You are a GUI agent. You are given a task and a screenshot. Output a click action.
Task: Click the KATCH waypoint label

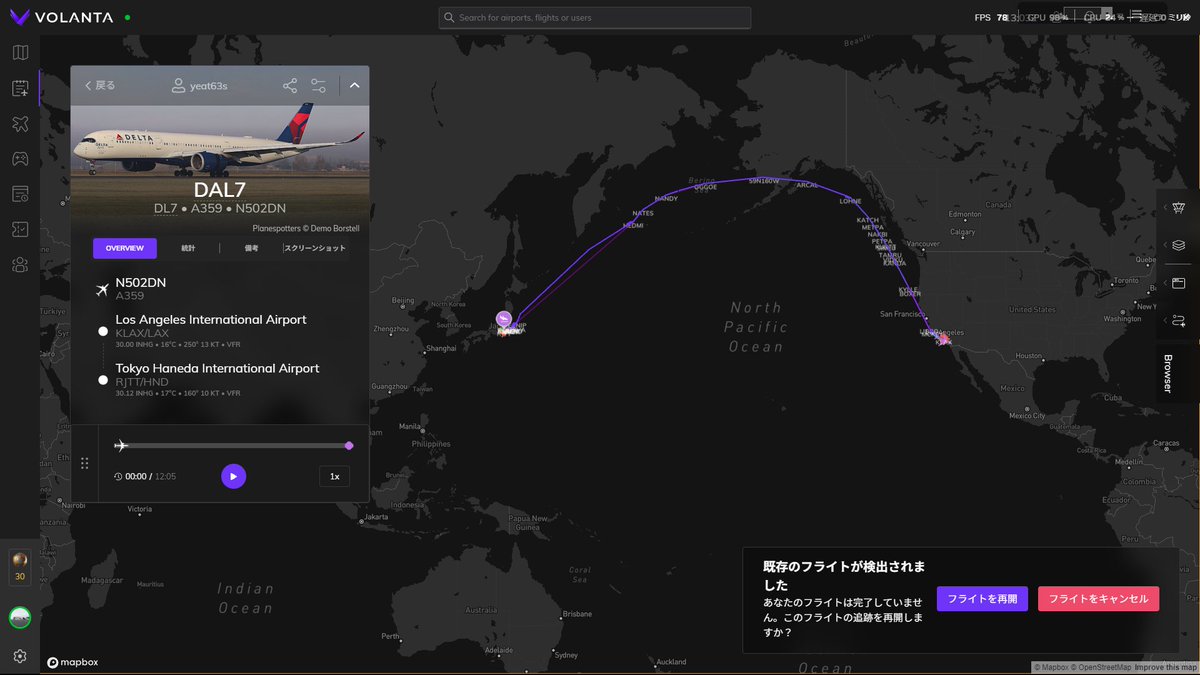(x=868, y=220)
